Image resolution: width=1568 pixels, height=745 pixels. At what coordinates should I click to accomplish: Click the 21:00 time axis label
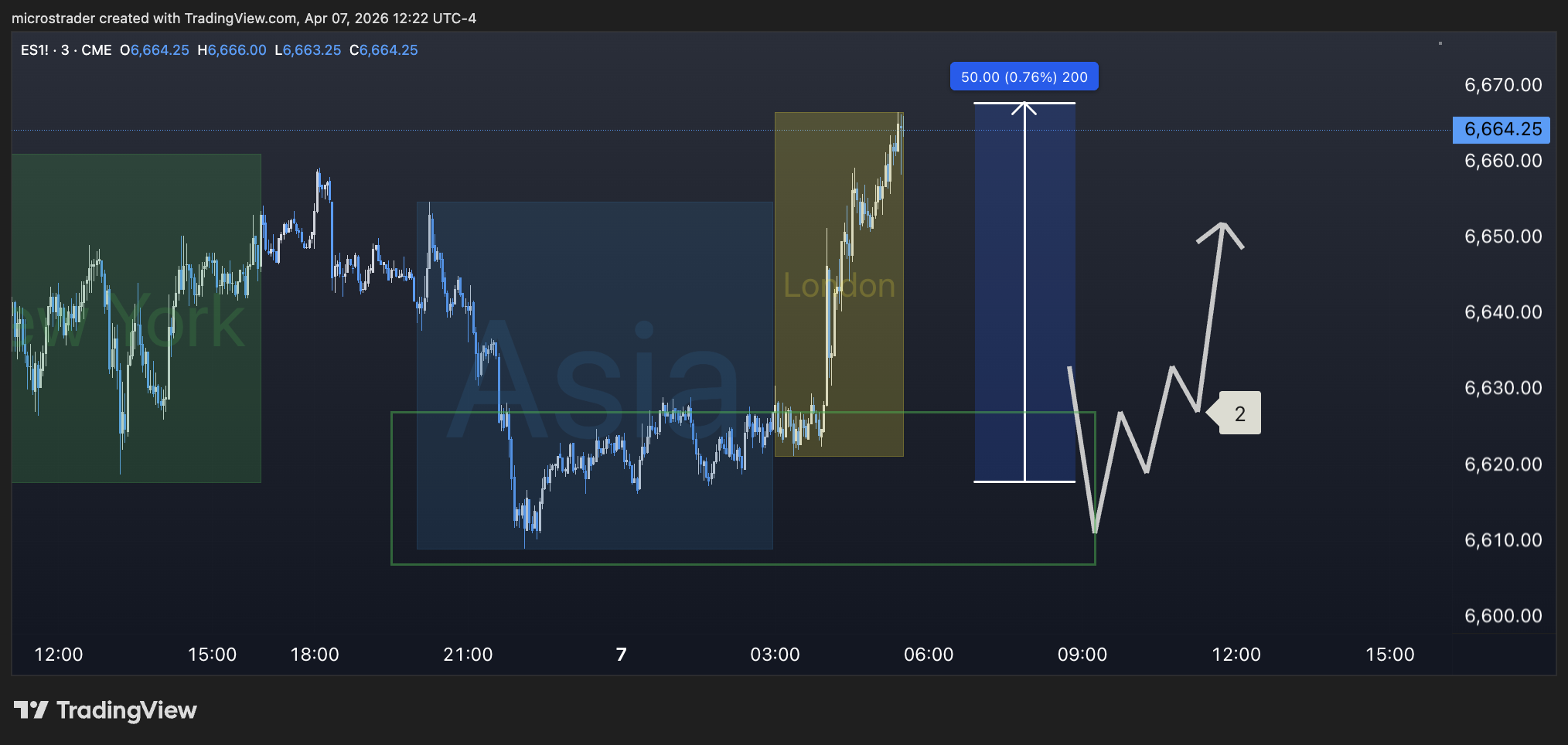(x=468, y=655)
